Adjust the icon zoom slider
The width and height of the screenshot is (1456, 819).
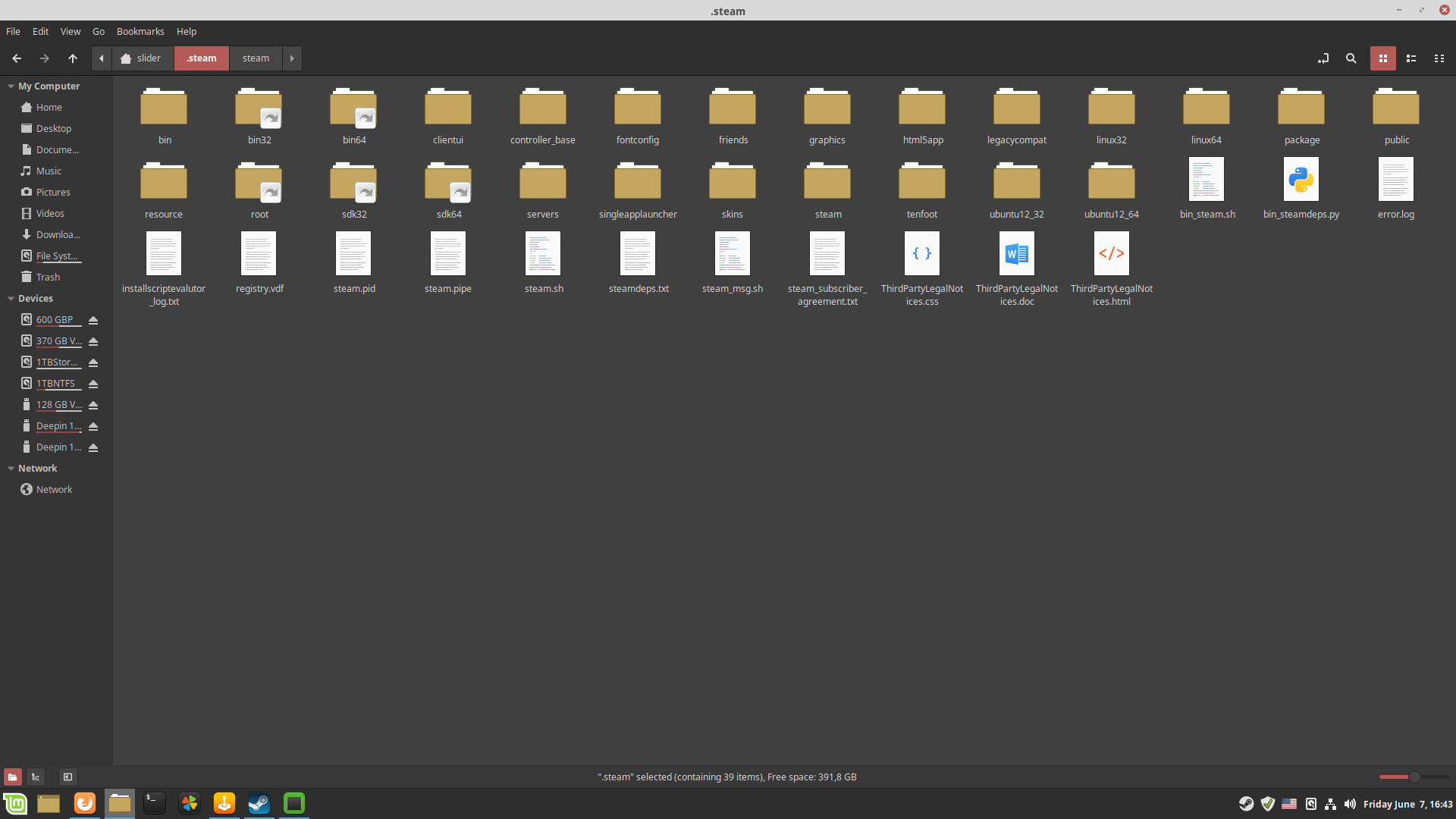(1414, 777)
